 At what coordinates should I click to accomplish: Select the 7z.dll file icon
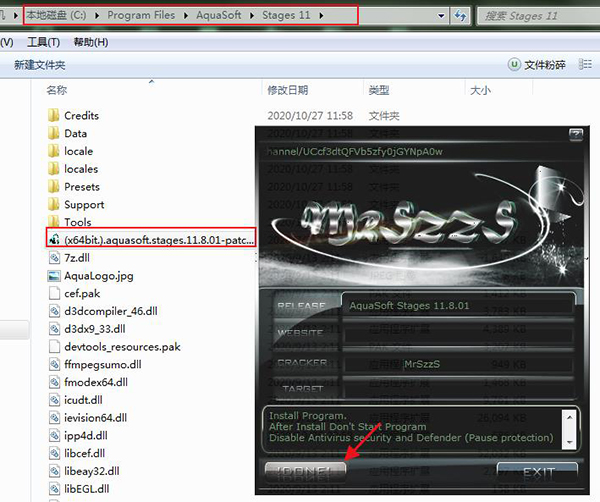pyautogui.click(x=54, y=258)
